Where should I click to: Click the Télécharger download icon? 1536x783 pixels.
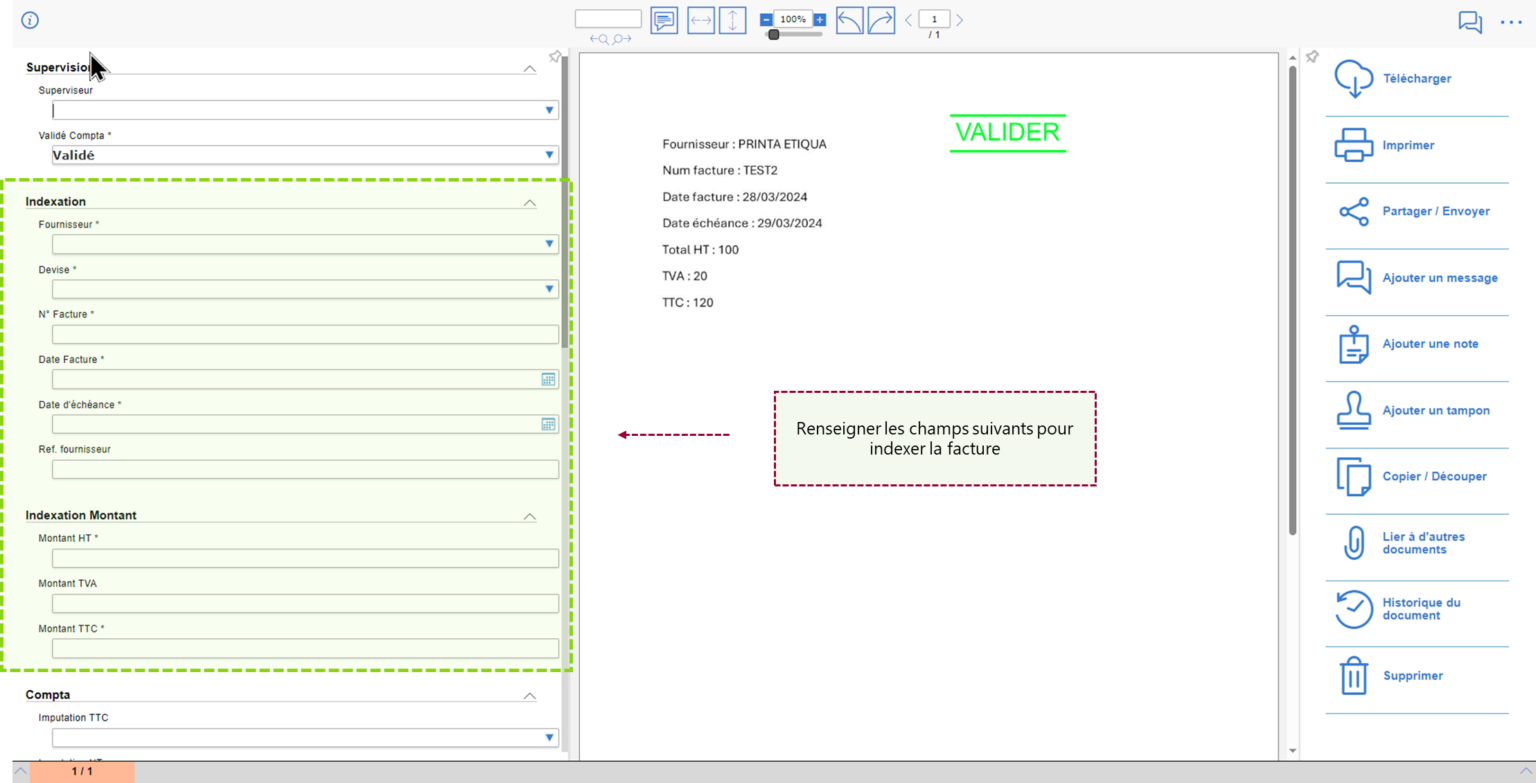click(x=1354, y=79)
